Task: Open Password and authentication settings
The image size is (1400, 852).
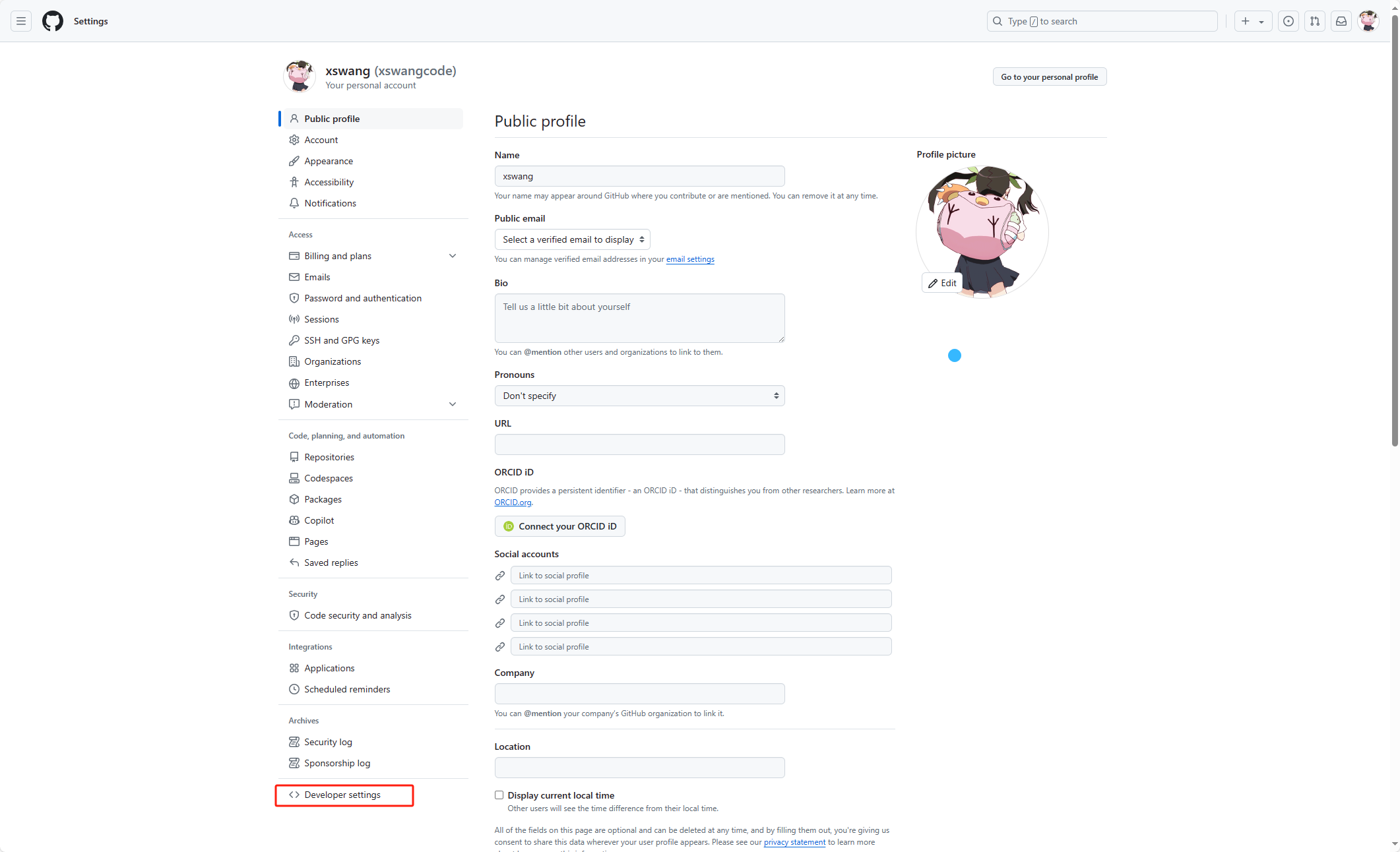Action: (362, 298)
